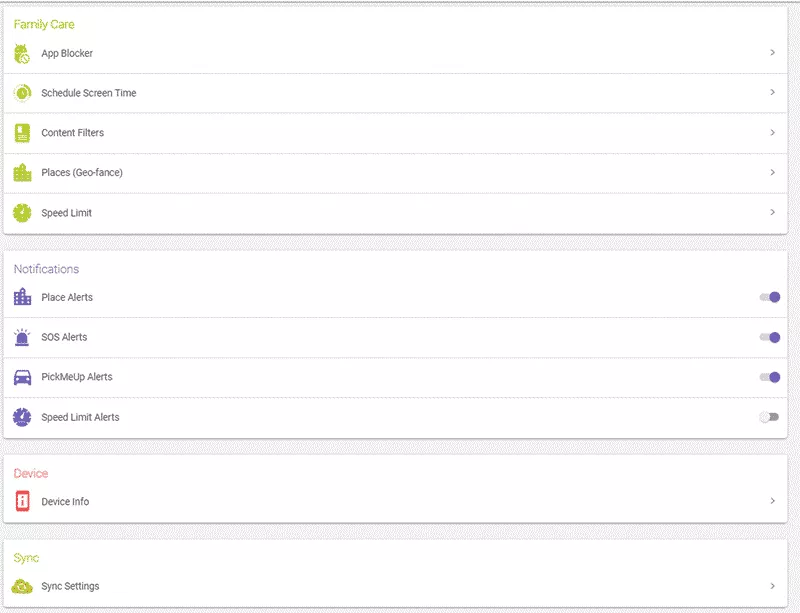Click the Content Filters icon
Screen dimensions: 800x613
pos(22,132)
